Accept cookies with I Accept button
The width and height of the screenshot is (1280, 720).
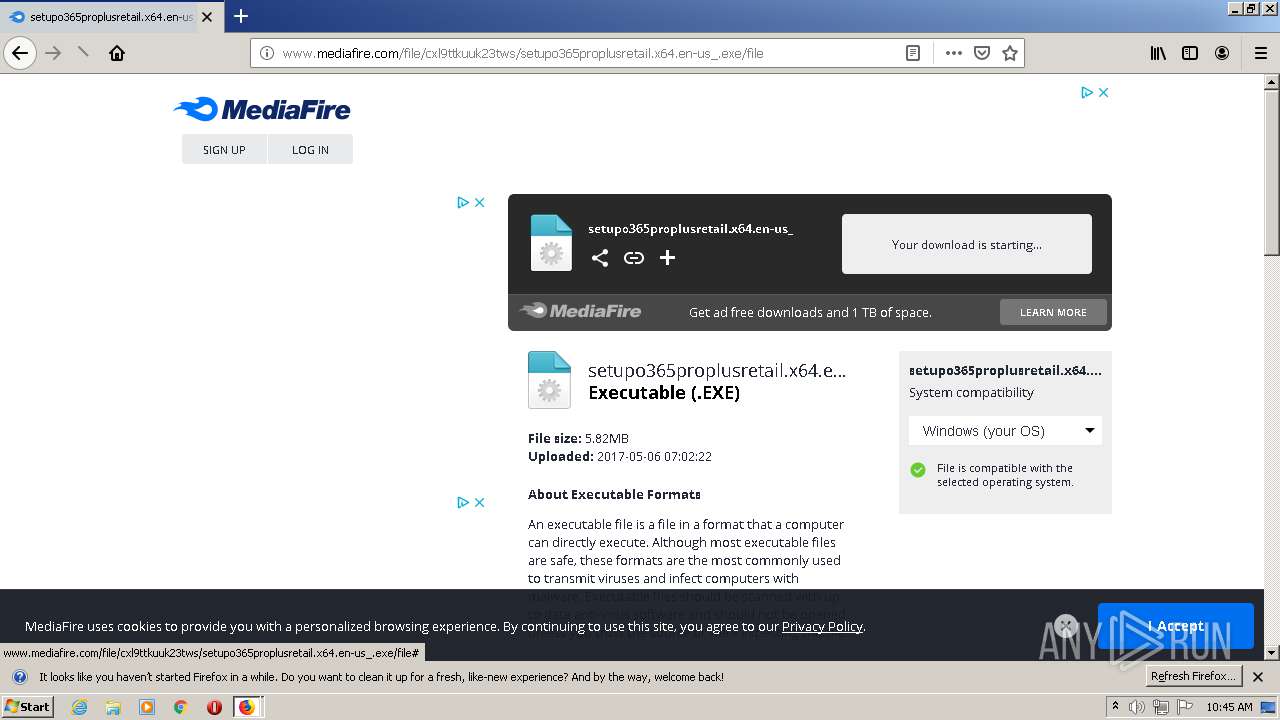1176,626
